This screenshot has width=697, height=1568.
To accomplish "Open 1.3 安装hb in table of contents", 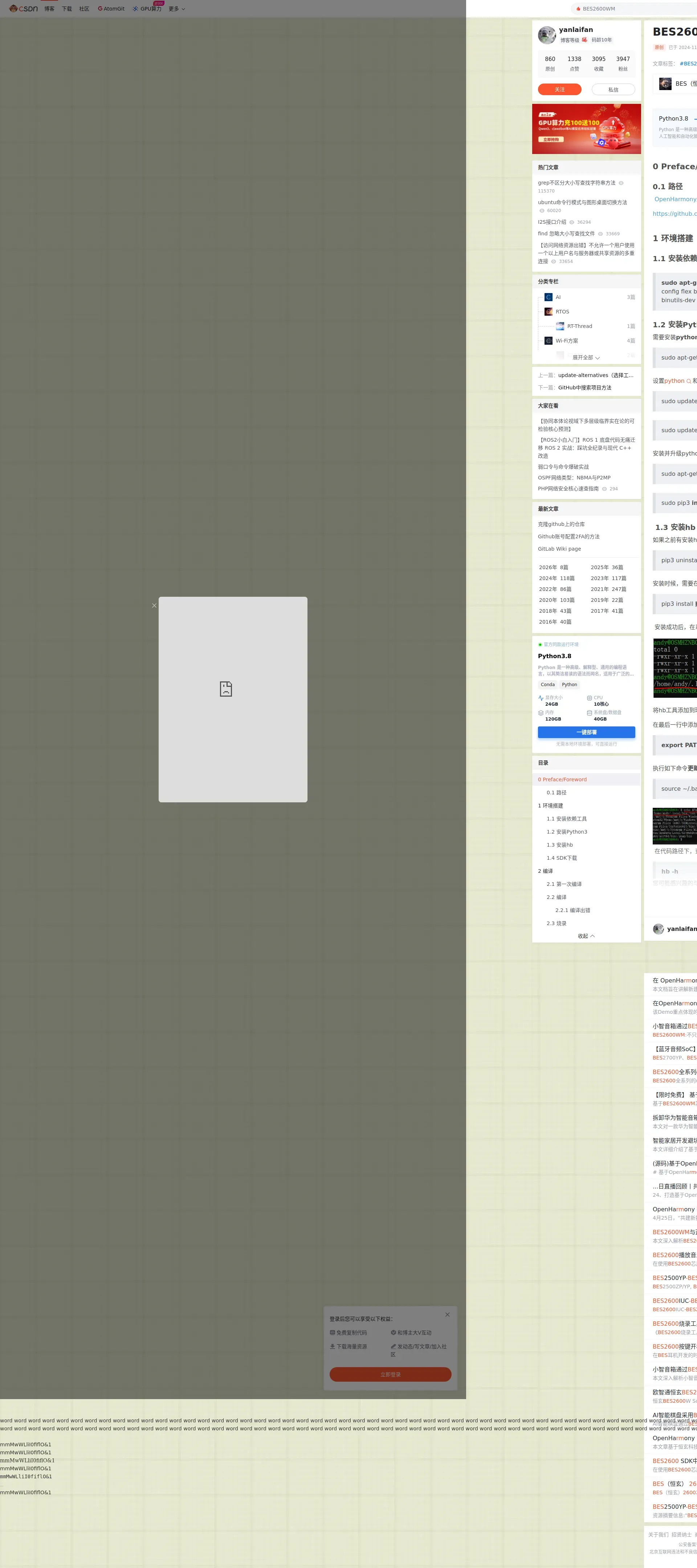I will (559, 845).
